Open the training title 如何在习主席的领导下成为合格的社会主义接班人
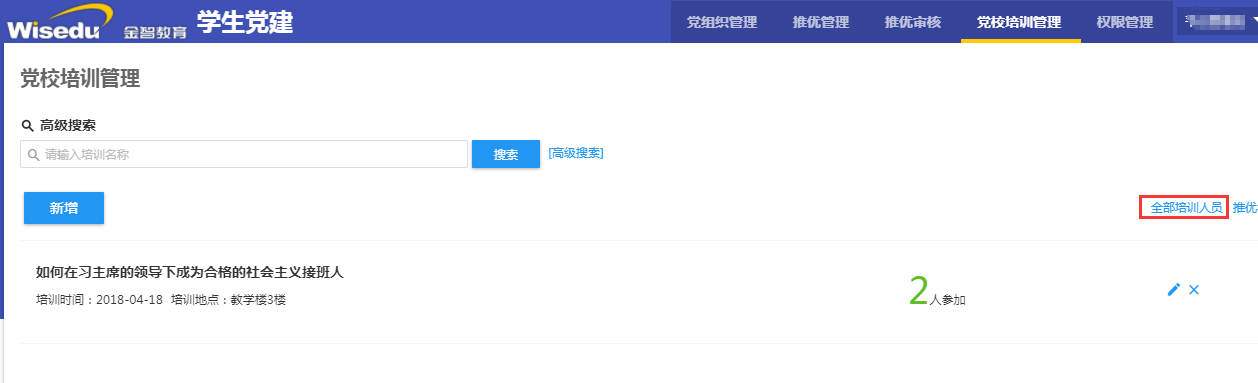The image size is (1258, 383). [190, 272]
